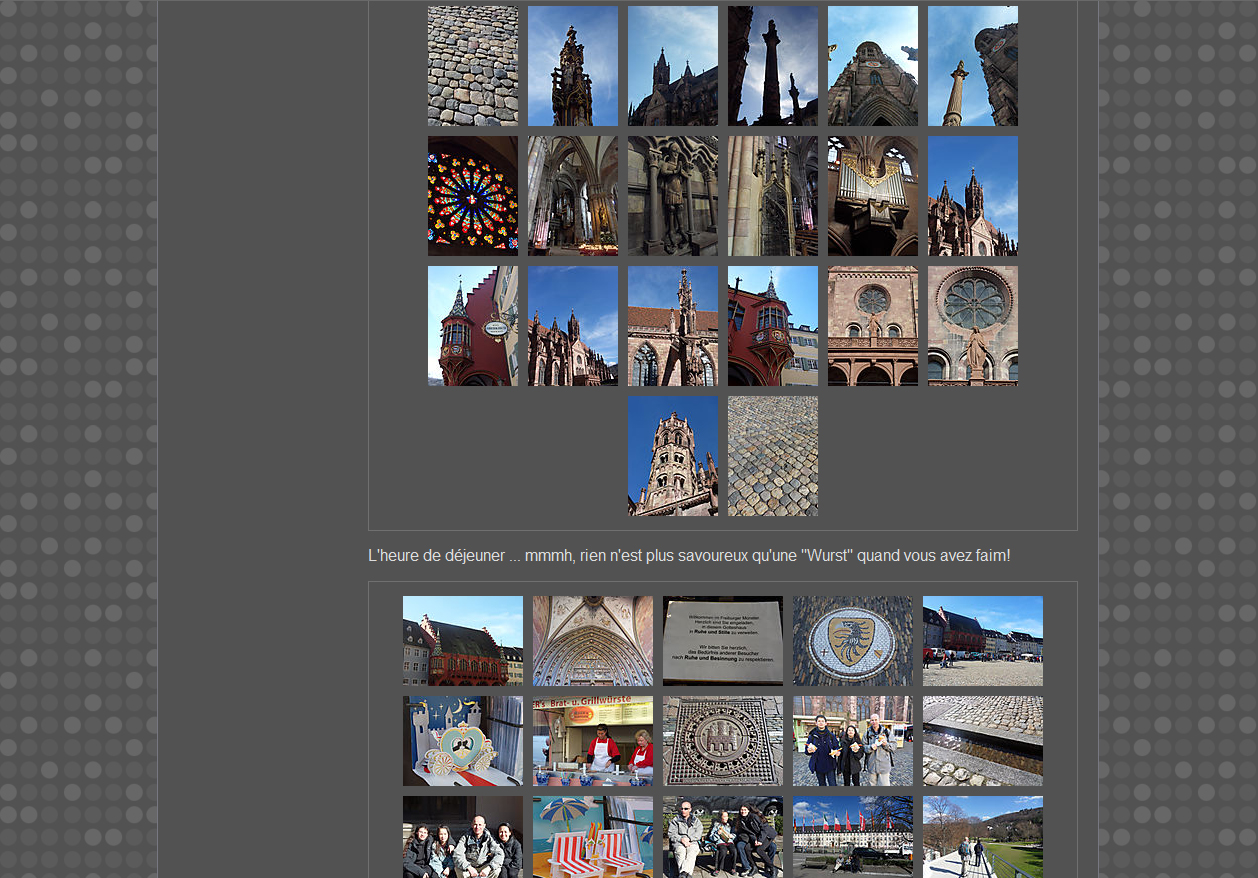Open photo of three people standing

[852, 741]
